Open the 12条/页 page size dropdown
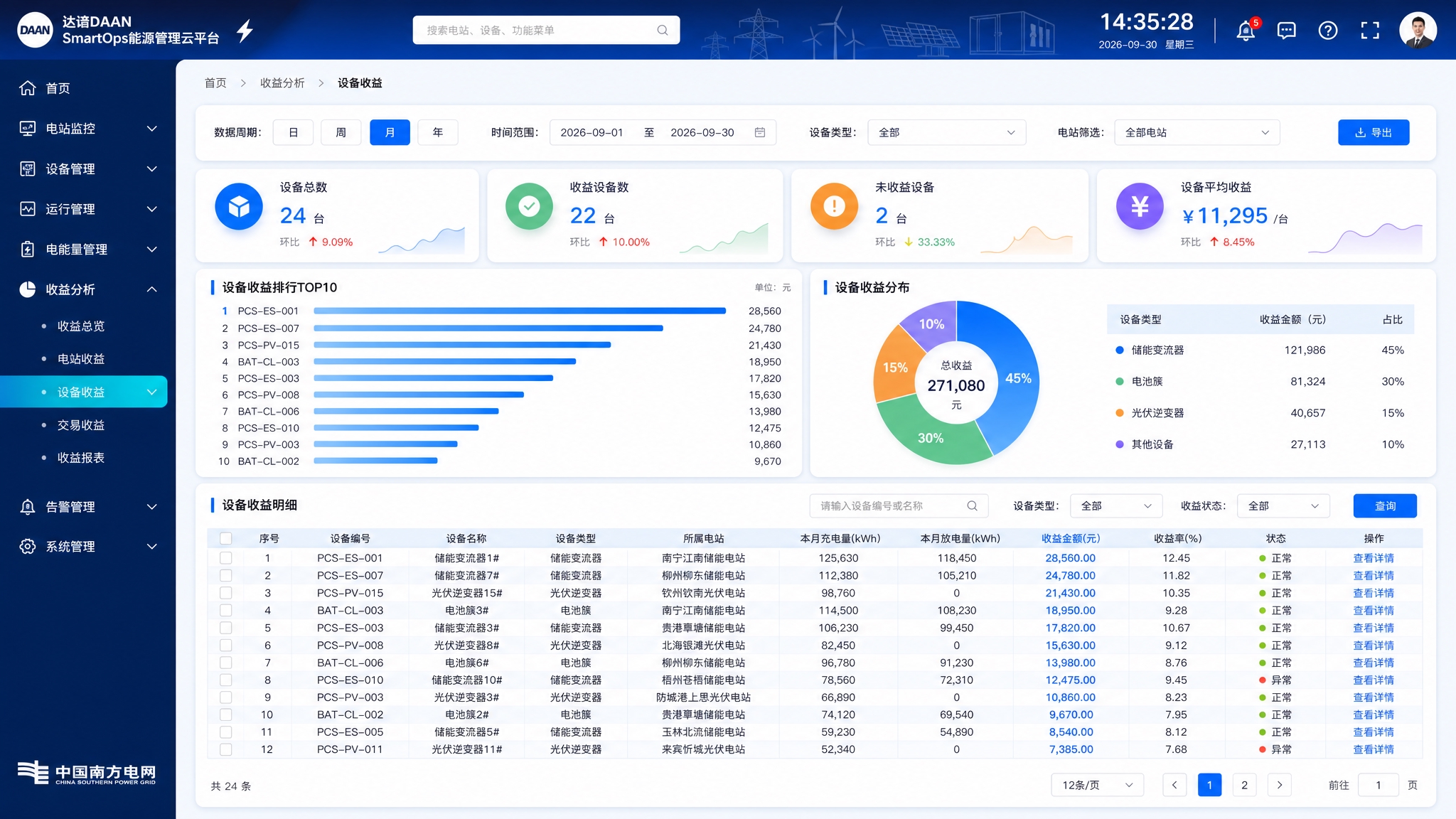The height and width of the screenshot is (819, 1456). click(1097, 785)
